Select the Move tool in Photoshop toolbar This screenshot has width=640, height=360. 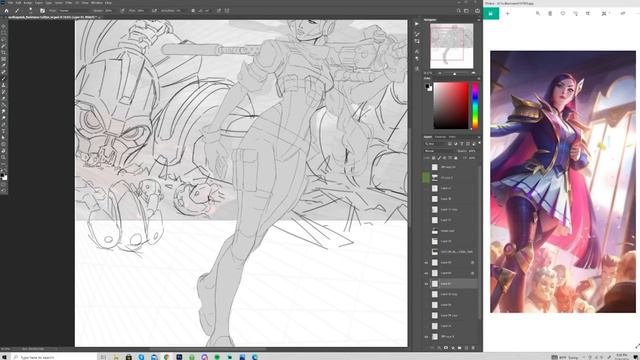pos(4,26)
